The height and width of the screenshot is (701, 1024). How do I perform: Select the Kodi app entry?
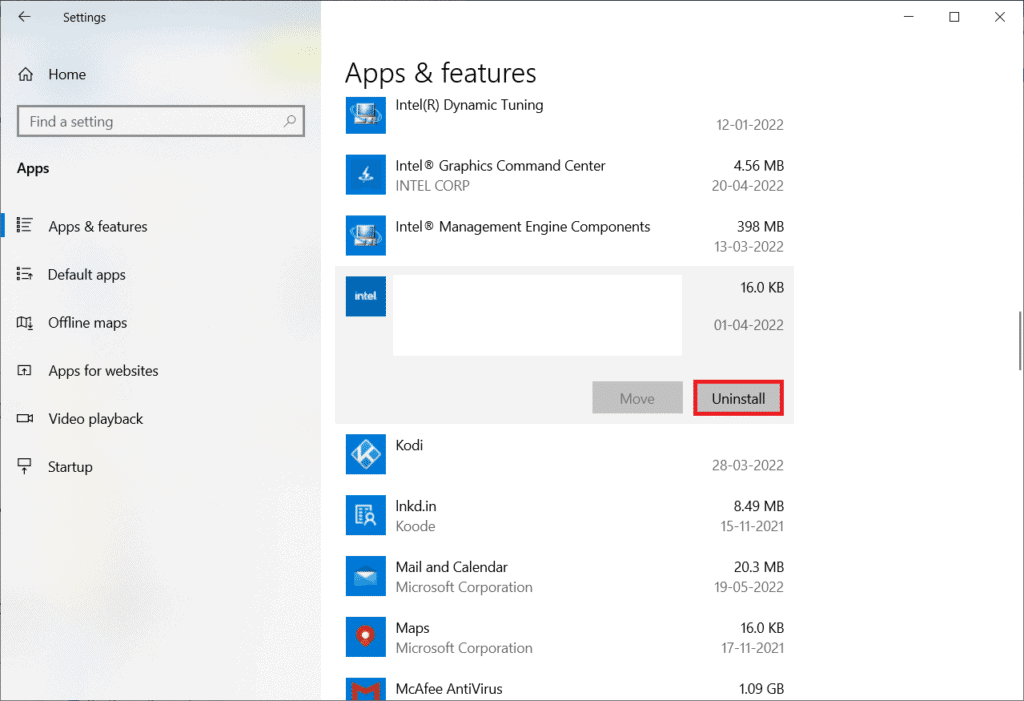pyautogui.click(x=564, y=455)
